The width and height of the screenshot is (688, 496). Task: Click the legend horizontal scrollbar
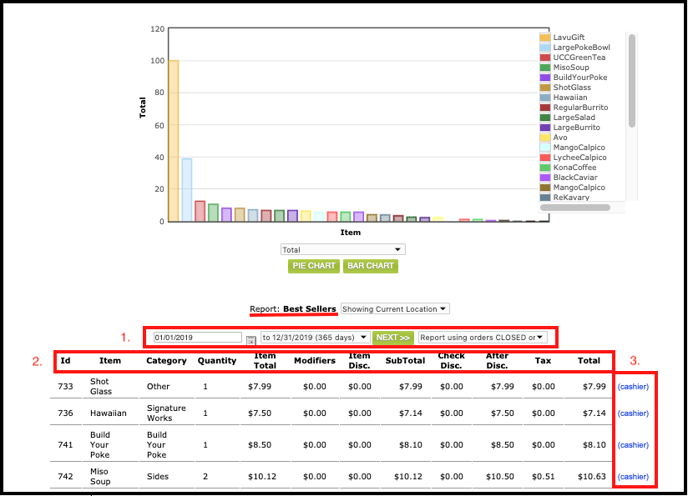click(x=575, y=207)
